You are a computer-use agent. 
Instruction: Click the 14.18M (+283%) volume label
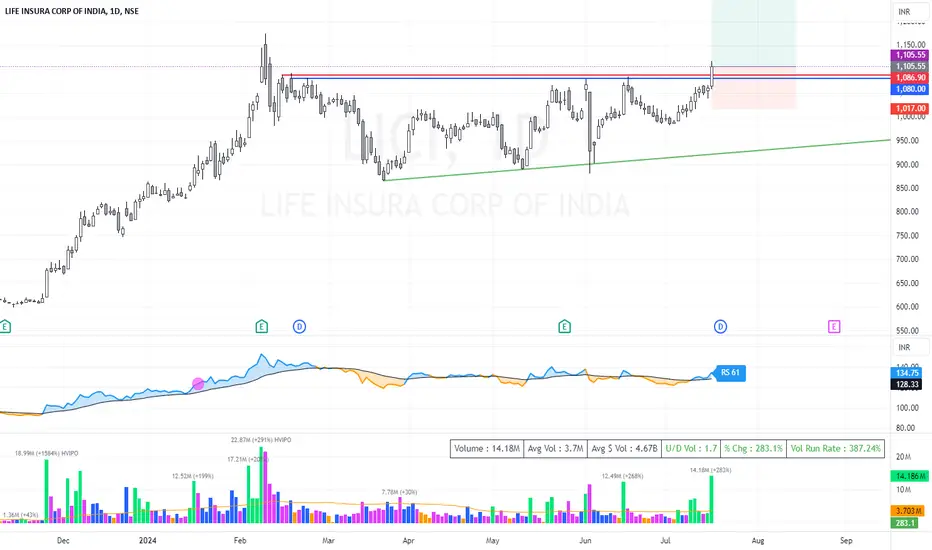[x=710, y=470]
